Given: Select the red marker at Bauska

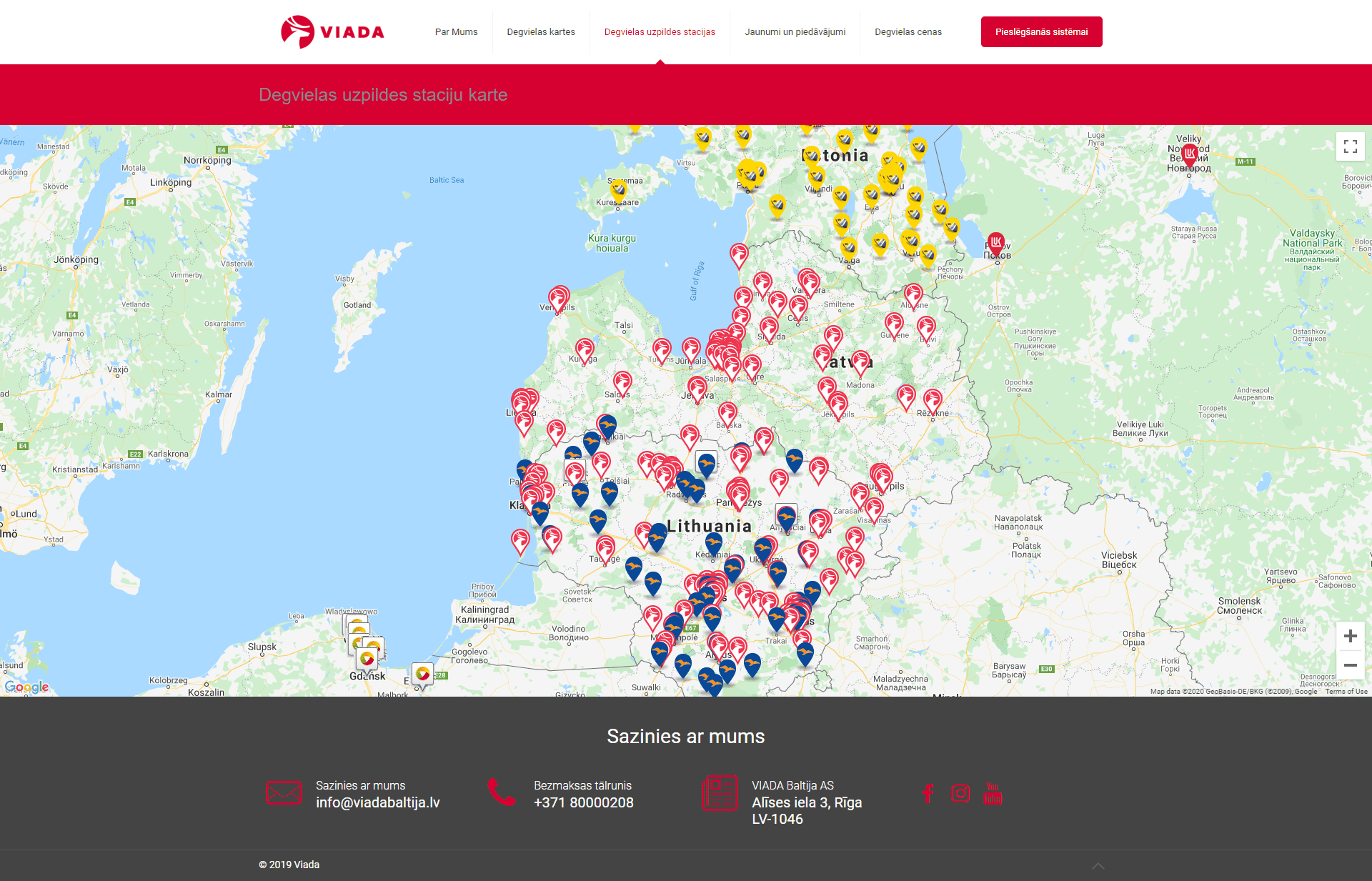Looking at the screenshot, I should tap(727, 414).
